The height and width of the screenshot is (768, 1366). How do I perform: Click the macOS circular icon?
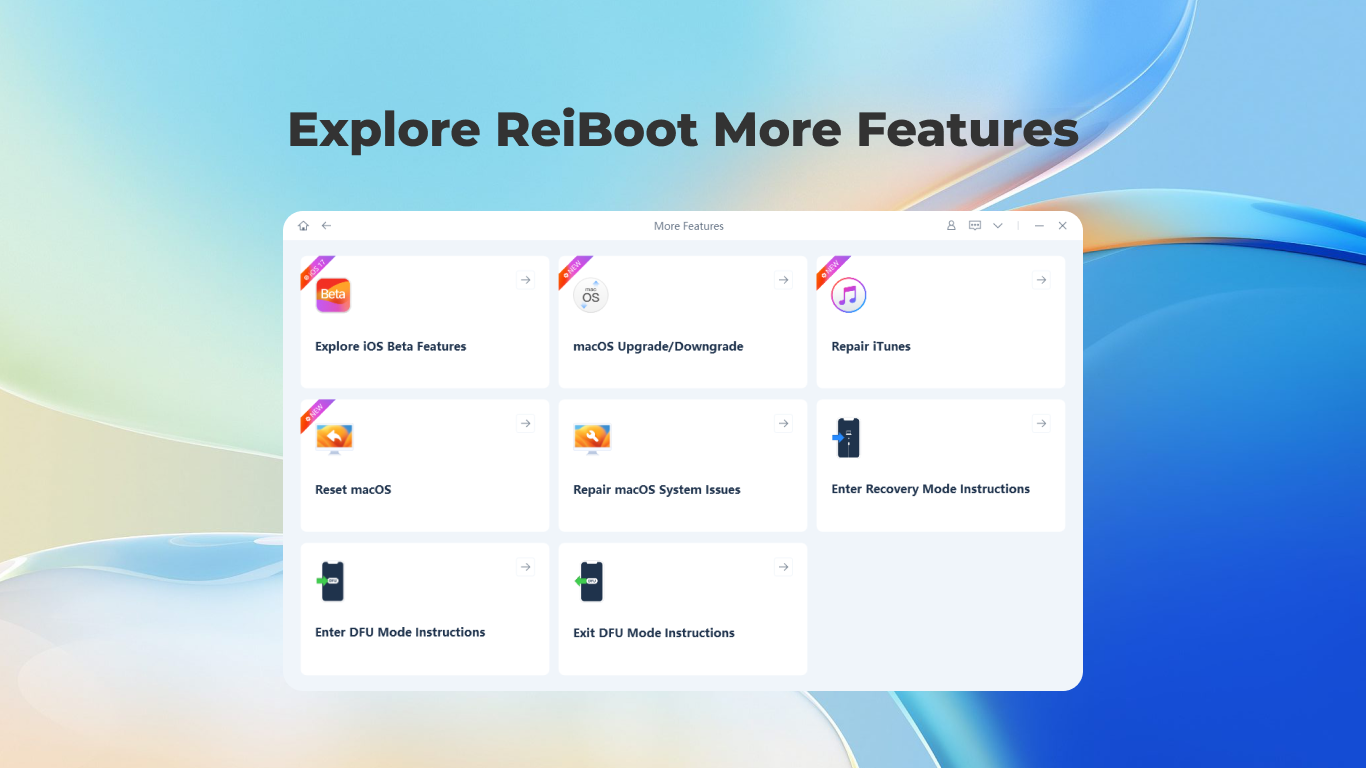[x=591, y=296]
